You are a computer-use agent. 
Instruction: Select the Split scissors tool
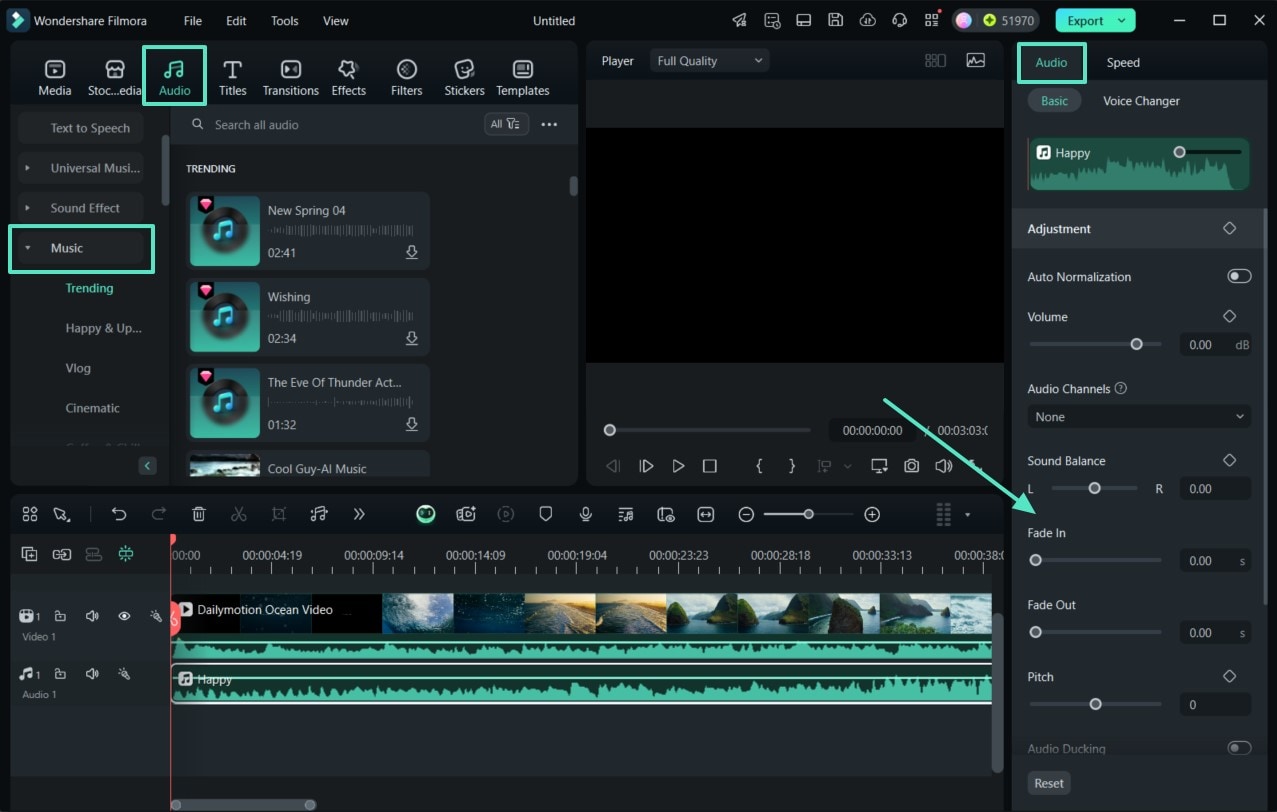click(x=238, y=514)
